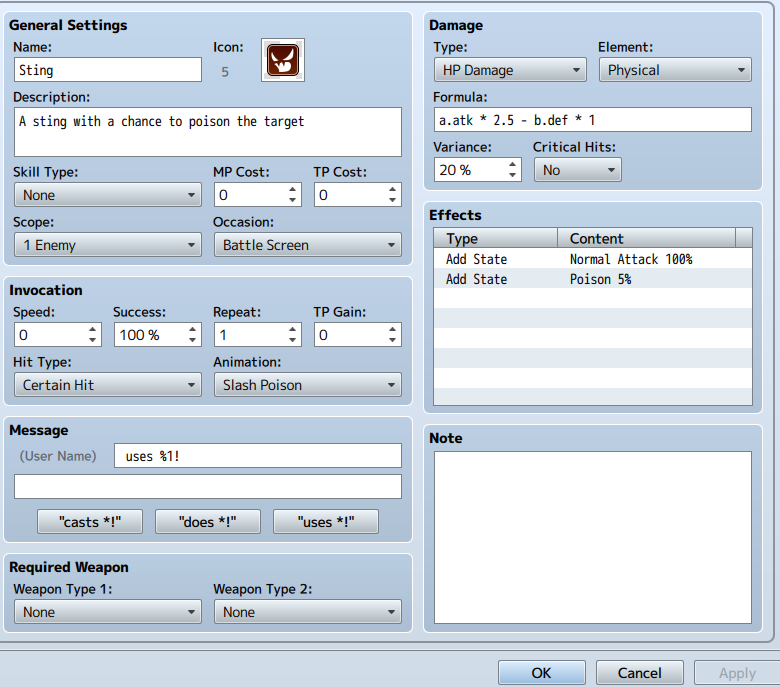Click the skill icon image

[x=283, y=61]
